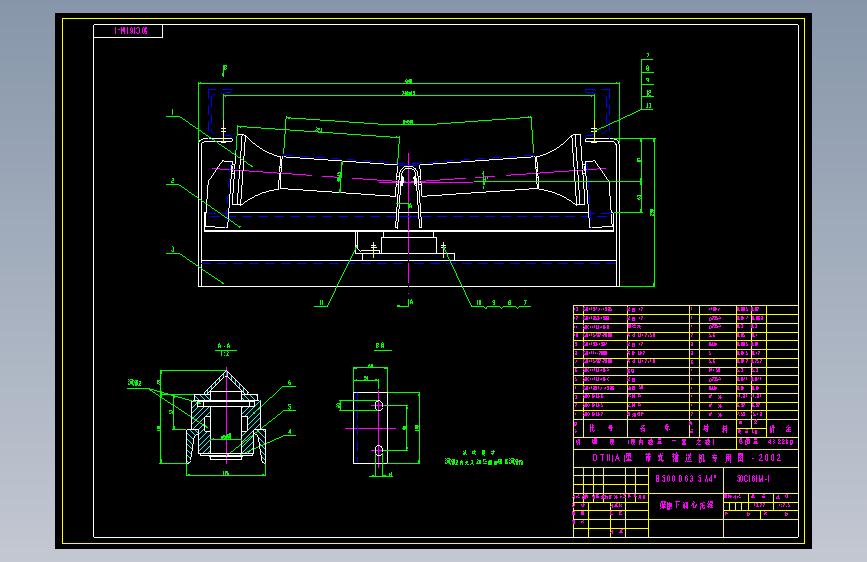Click the "1:2" scale under A-A label
Screen dimensions: 867x562
coord(224,353)
